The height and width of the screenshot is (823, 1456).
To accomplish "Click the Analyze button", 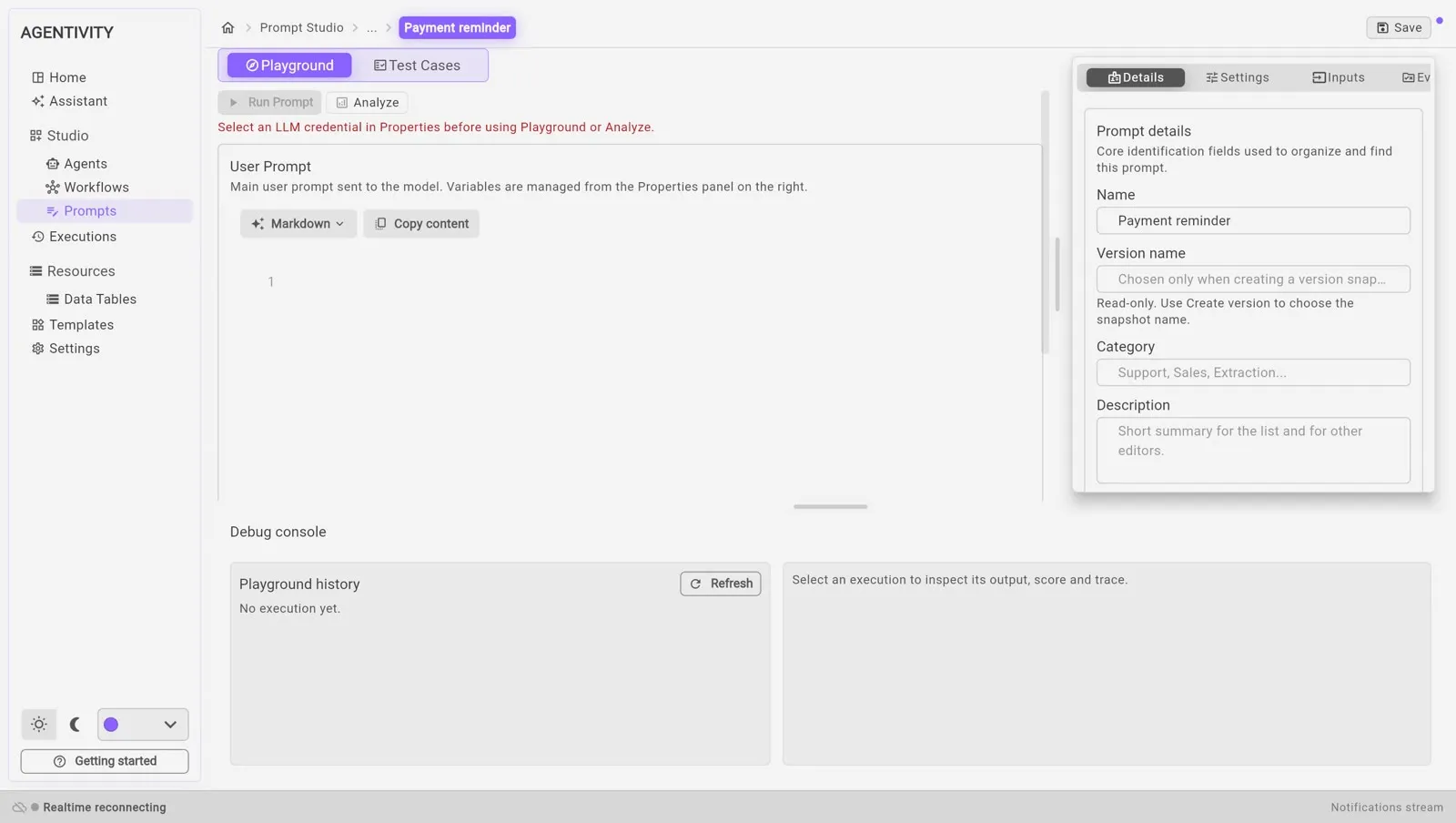I will point(367,103).
